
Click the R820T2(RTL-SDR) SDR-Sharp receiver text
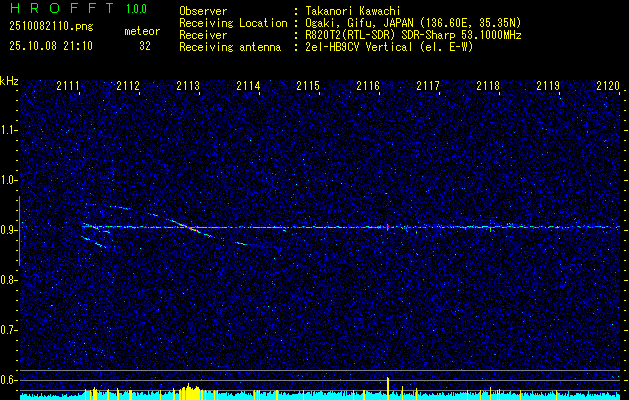tap(413, 35)
